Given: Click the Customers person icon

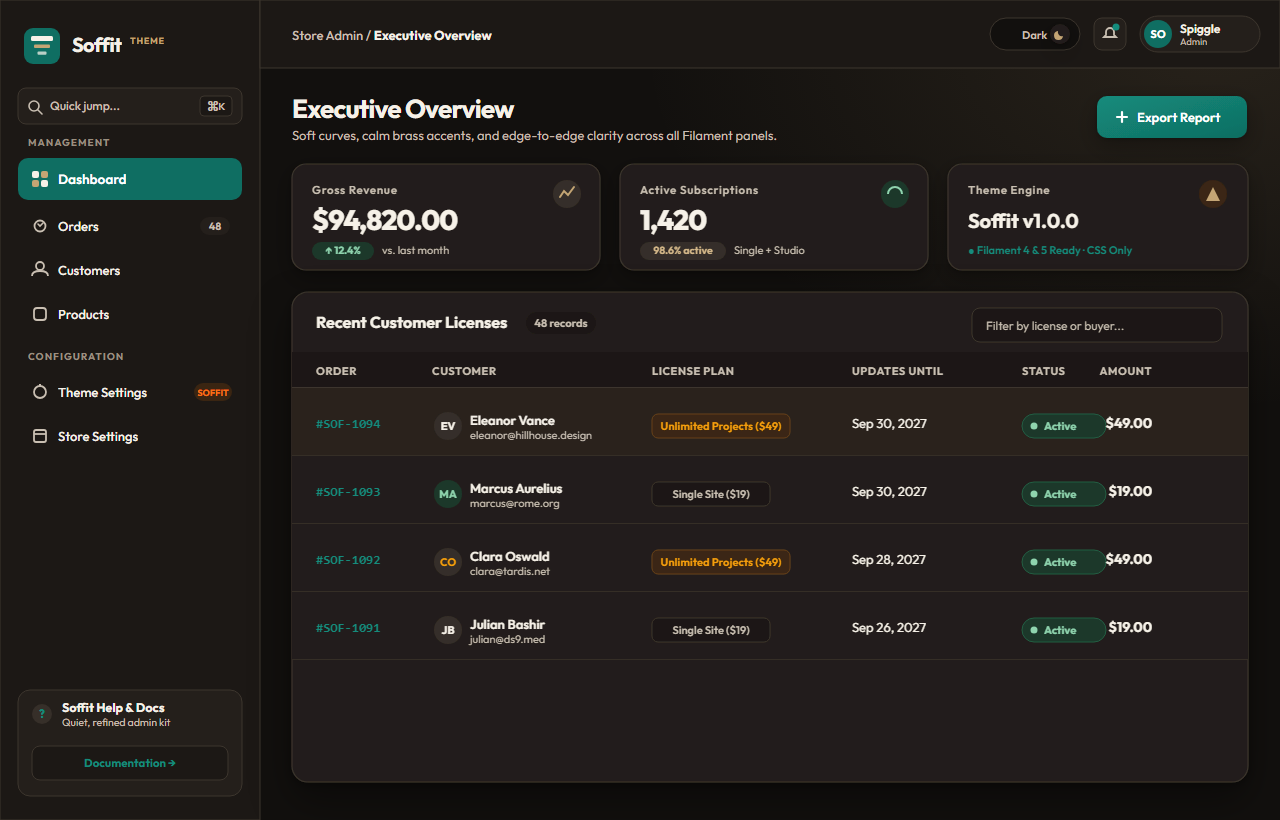Looking at the screenshot, I should coord(40,270).
